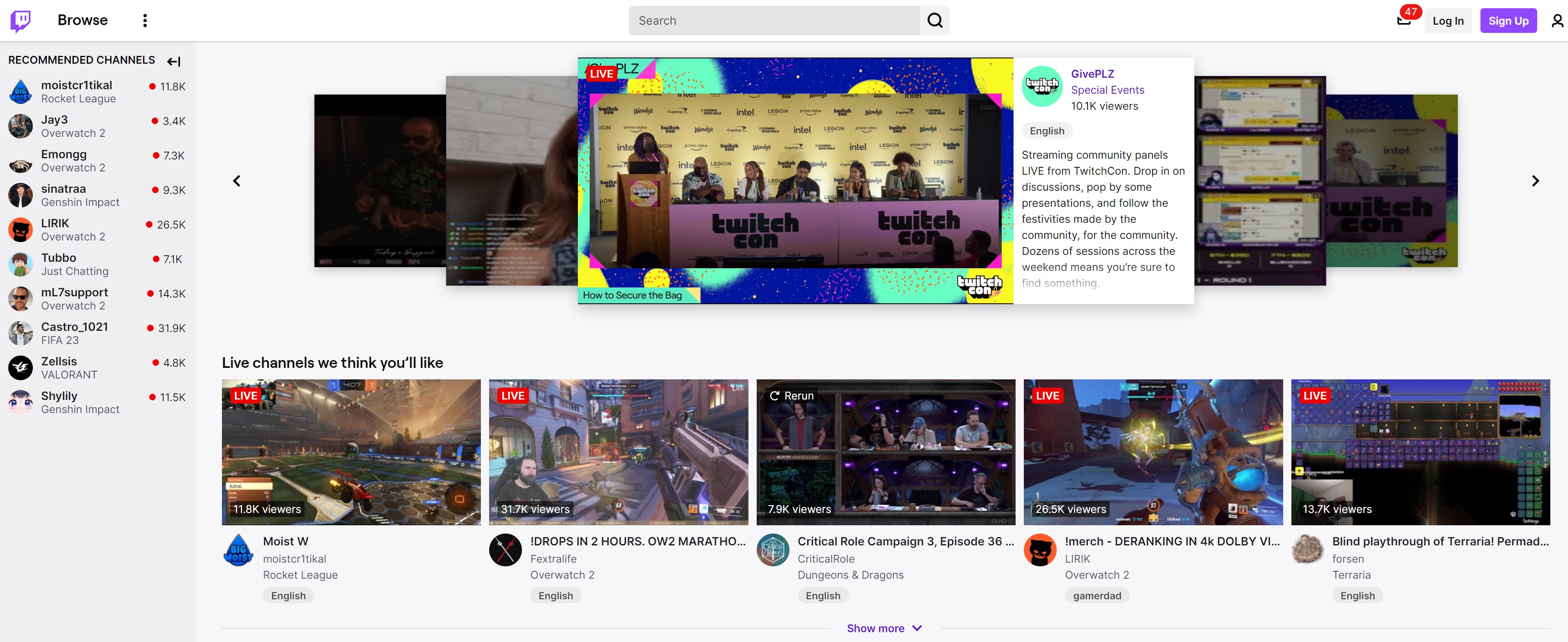The height and width of the screenshot is (642, 1568).
Task: Click Tubbo avatar in sidebar
Action: [x=21, y=265]
